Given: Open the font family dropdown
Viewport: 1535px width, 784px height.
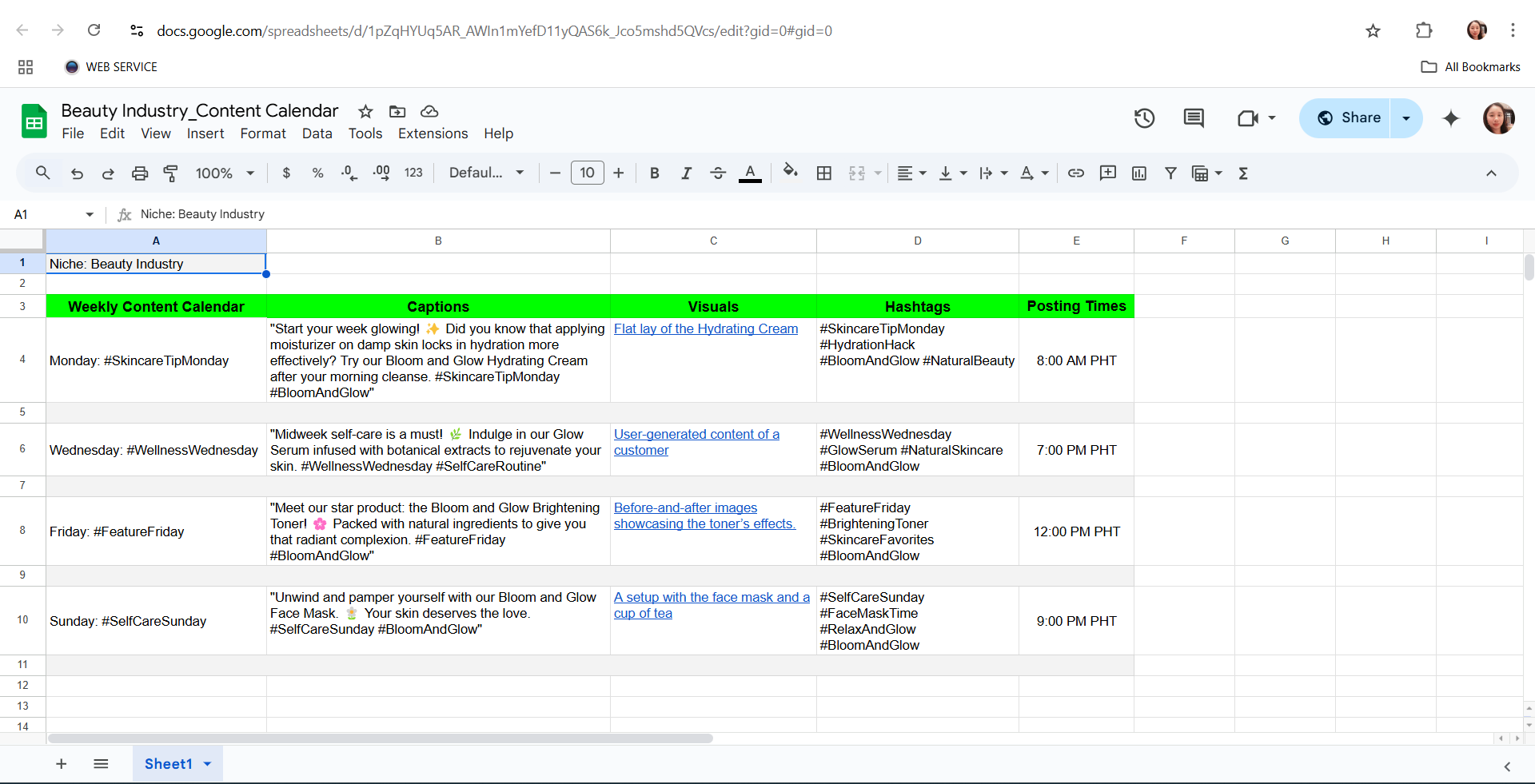Looking at the screenshot, I should (486, 173).
